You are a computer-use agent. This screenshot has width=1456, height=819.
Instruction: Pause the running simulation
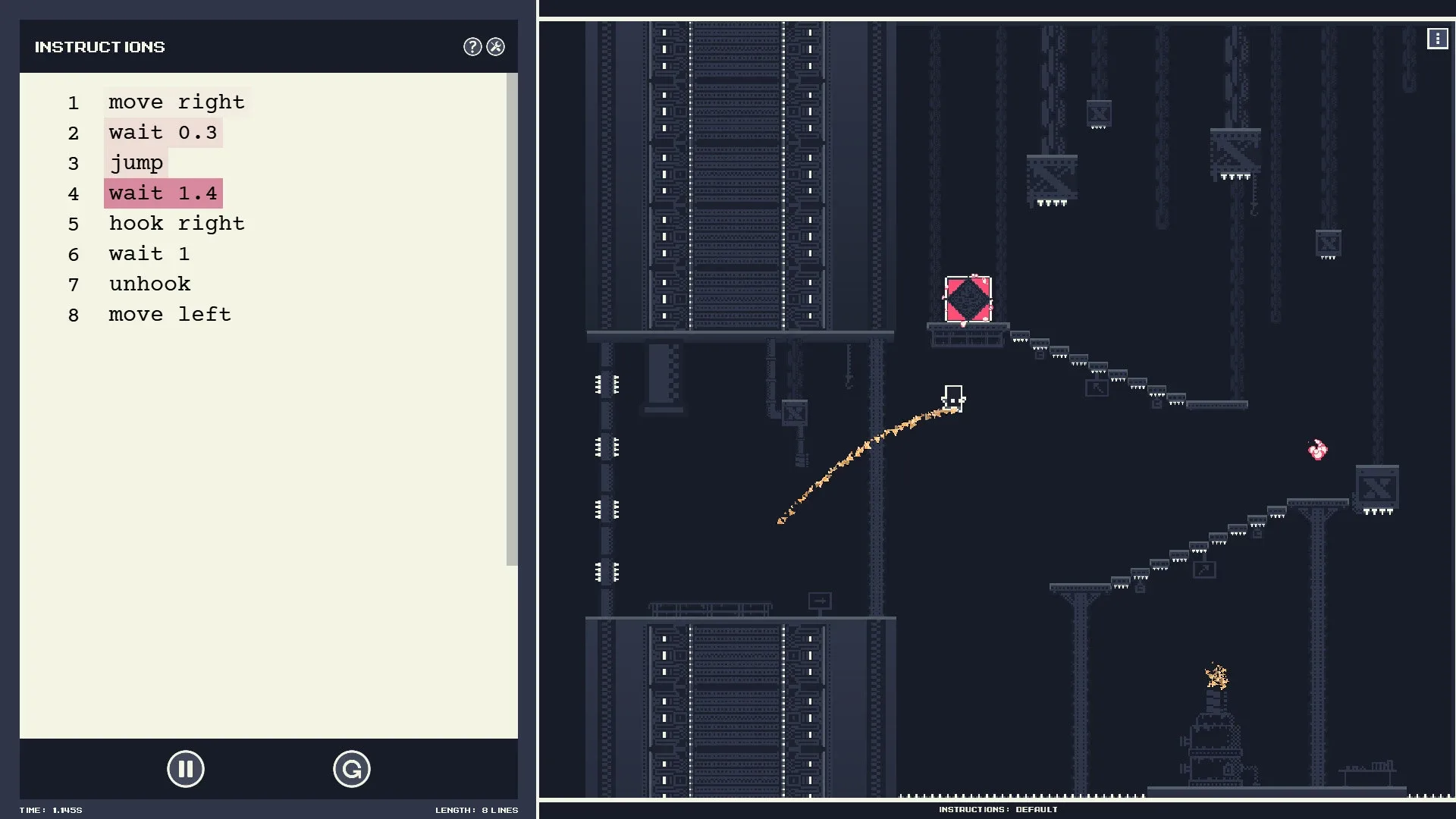point(186,769)
